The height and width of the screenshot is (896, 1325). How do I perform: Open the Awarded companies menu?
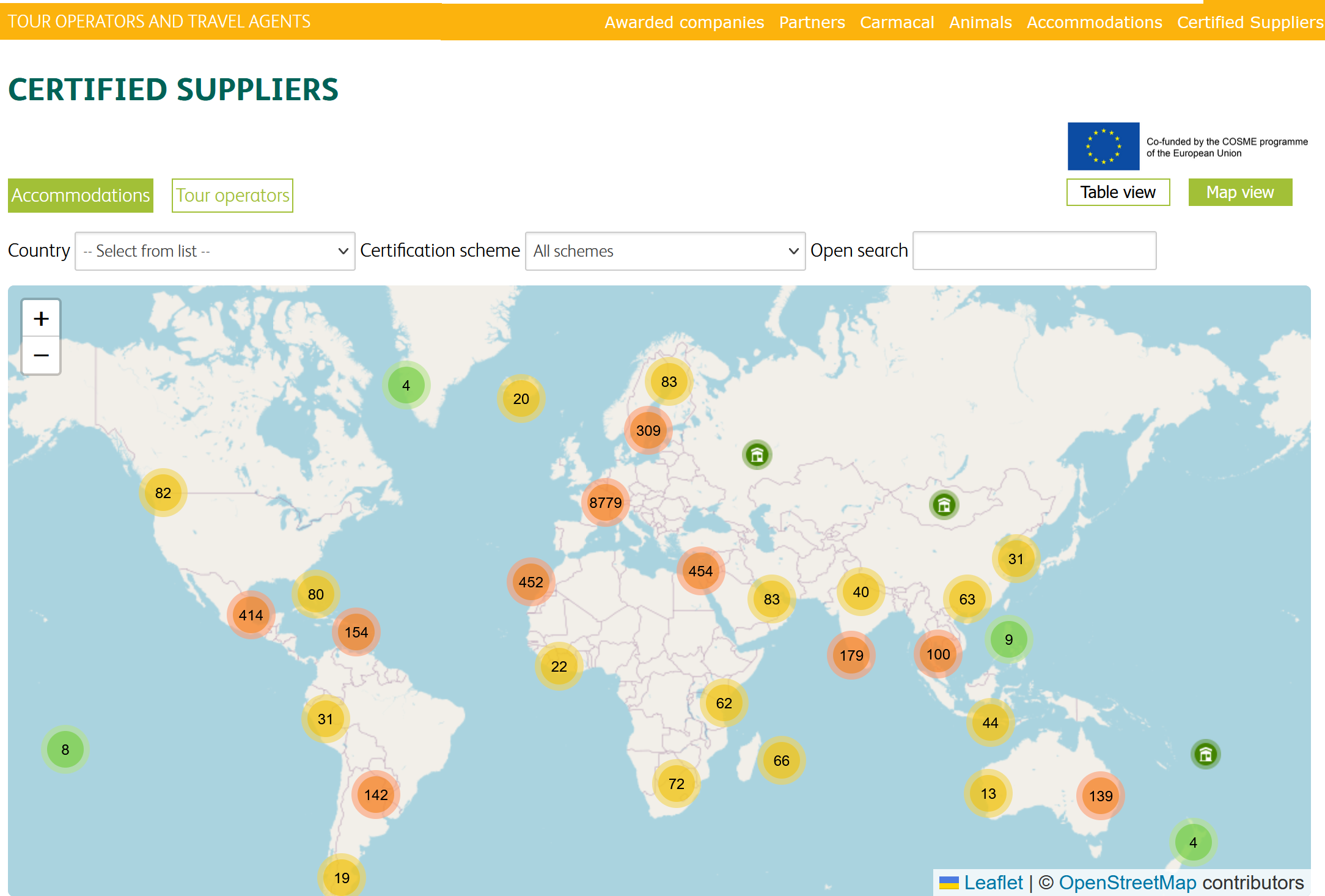(684, 23)
